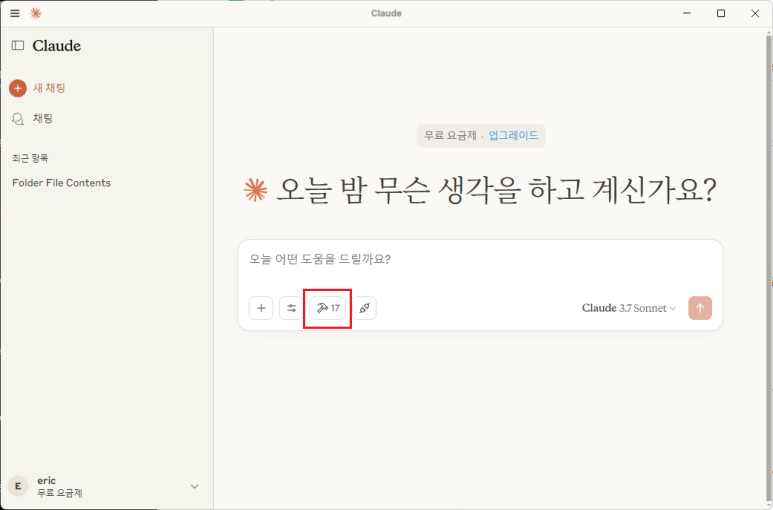
Task: Click the 업그레이드 upgrade link
Action: (513, 136)
